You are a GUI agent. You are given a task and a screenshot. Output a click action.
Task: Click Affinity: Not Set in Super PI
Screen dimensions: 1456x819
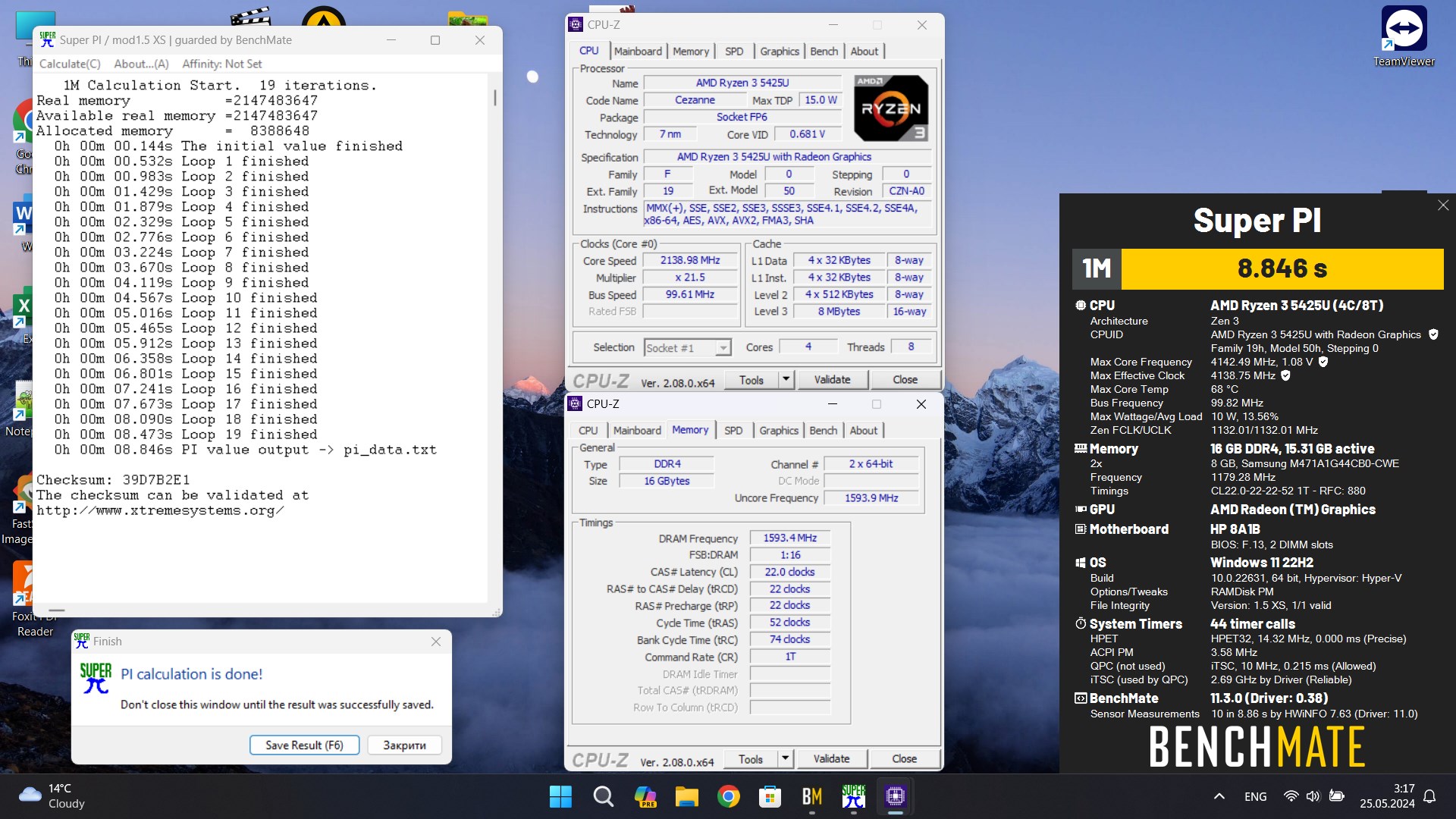tap(222, 64)
